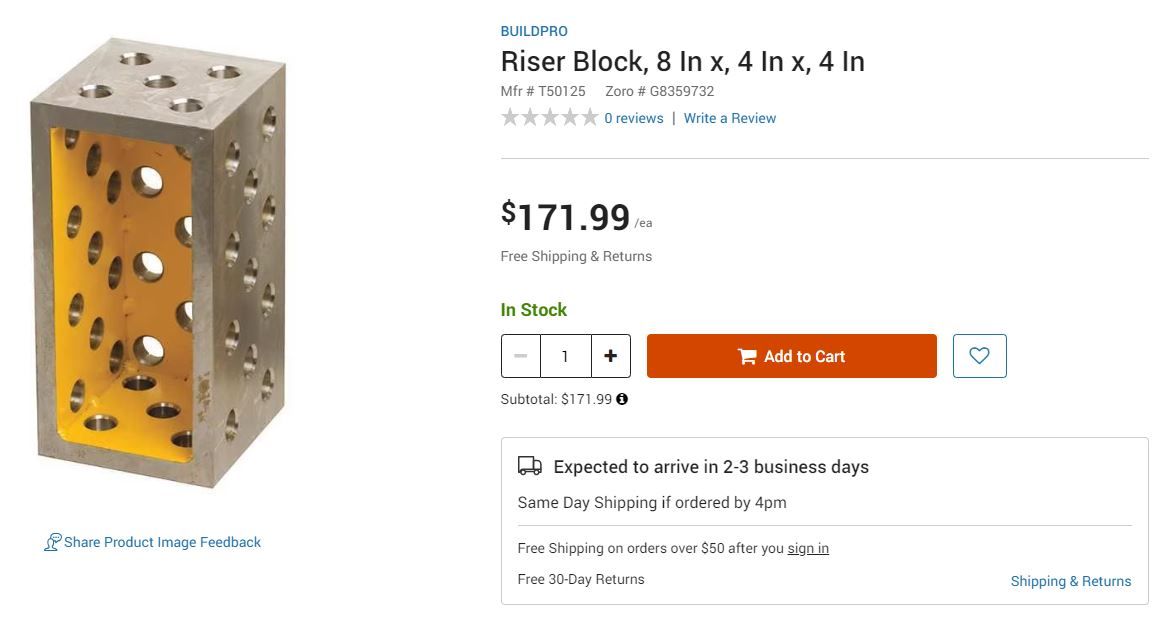The height and width of the screenshot is (619, 1164).
Task: Click the info icon beside Subtotal
Action: click(x=622, y=399)
